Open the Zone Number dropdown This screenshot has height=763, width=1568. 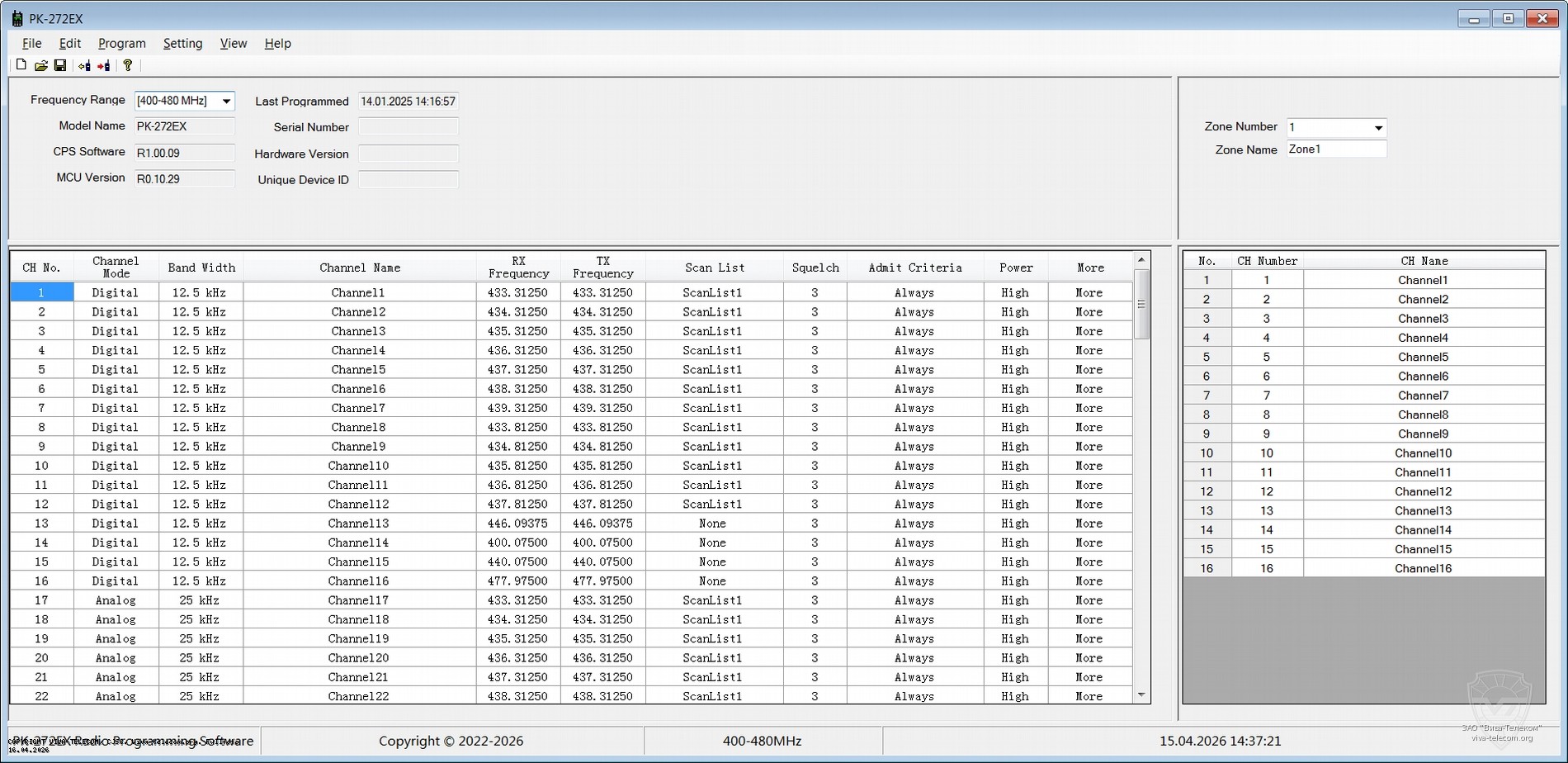pyautogui.click(x=1377, y=127)
